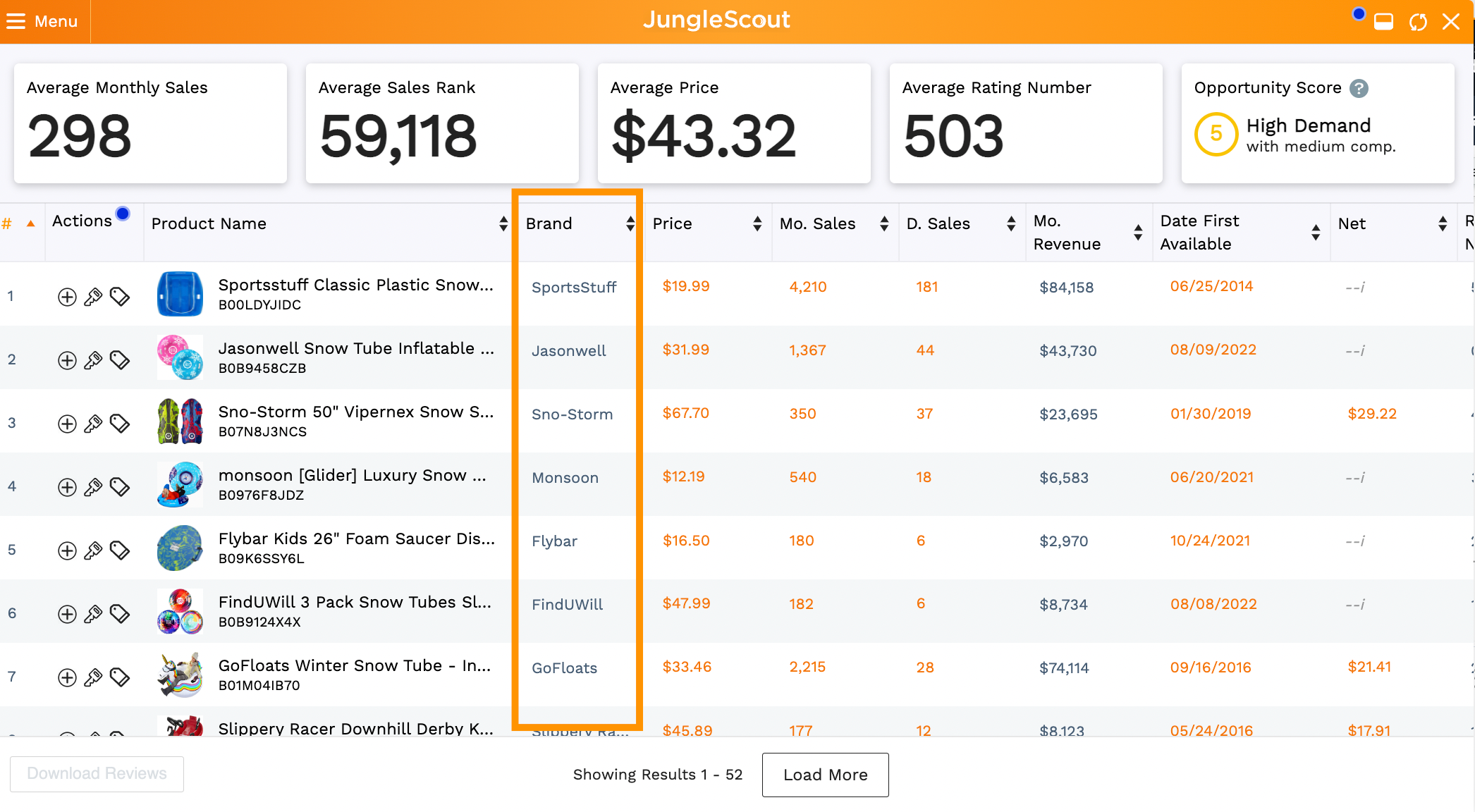The image size is (1475, 812).
Task: Close the JungleScout extension window
Action: pos(1451,22)
